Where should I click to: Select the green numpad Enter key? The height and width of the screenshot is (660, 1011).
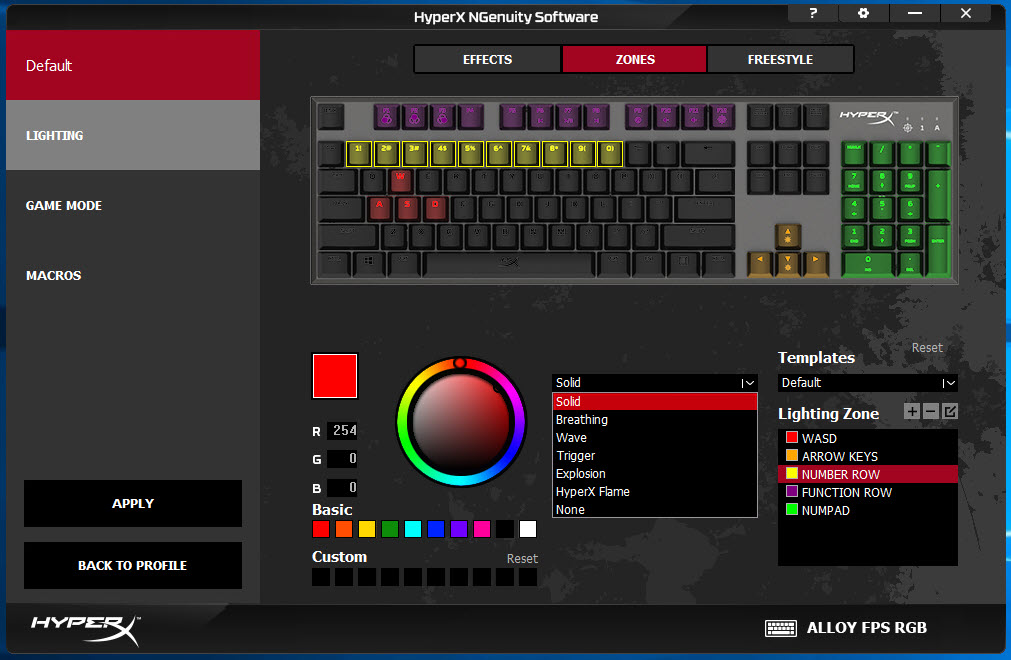937,250
